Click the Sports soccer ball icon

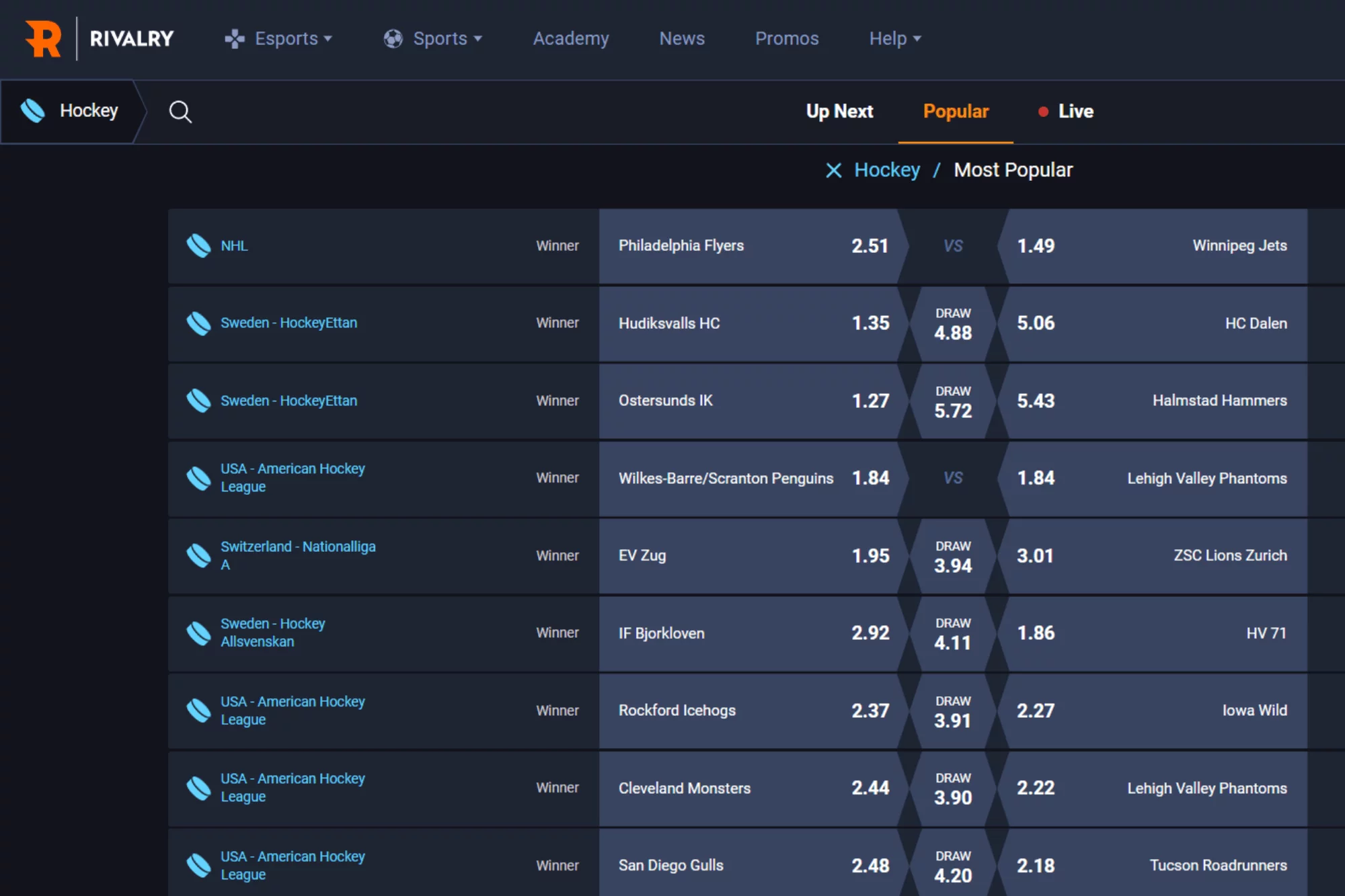click(x=393, y=39)
